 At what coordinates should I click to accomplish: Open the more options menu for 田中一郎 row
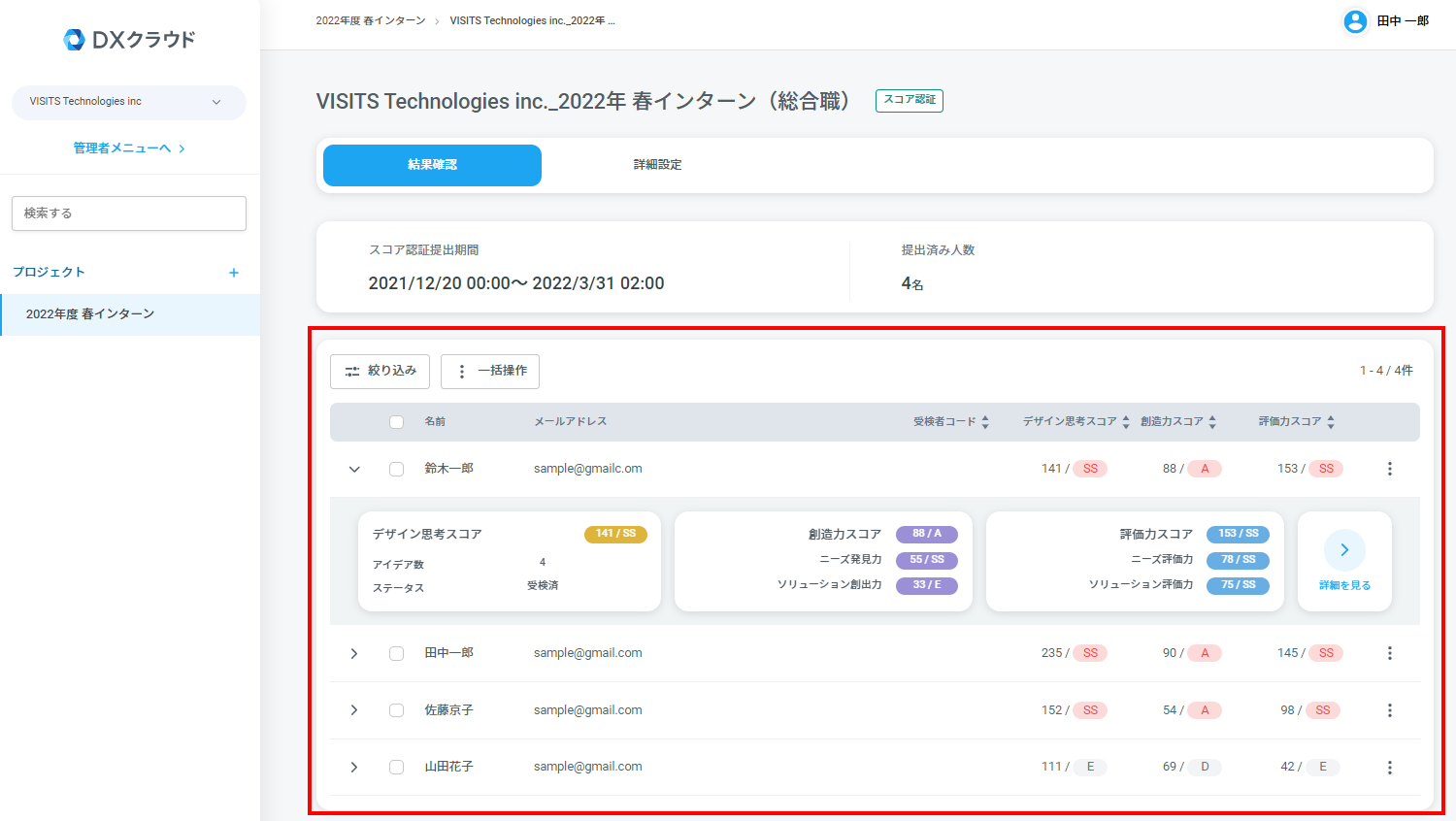1389,653
